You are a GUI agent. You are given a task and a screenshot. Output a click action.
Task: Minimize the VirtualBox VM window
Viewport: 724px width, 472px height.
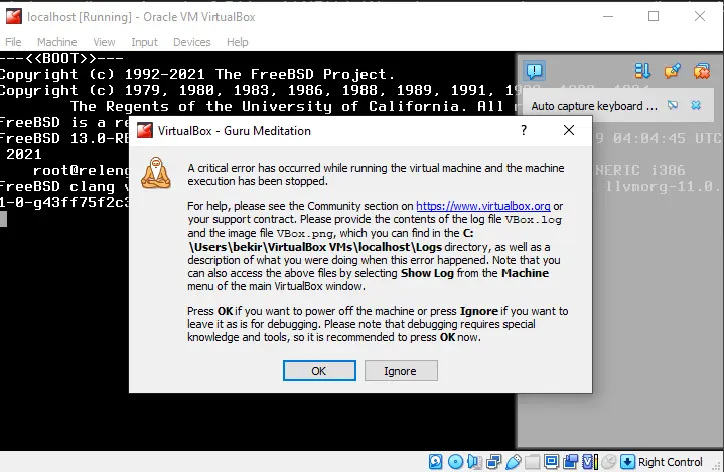coord(608,17)
